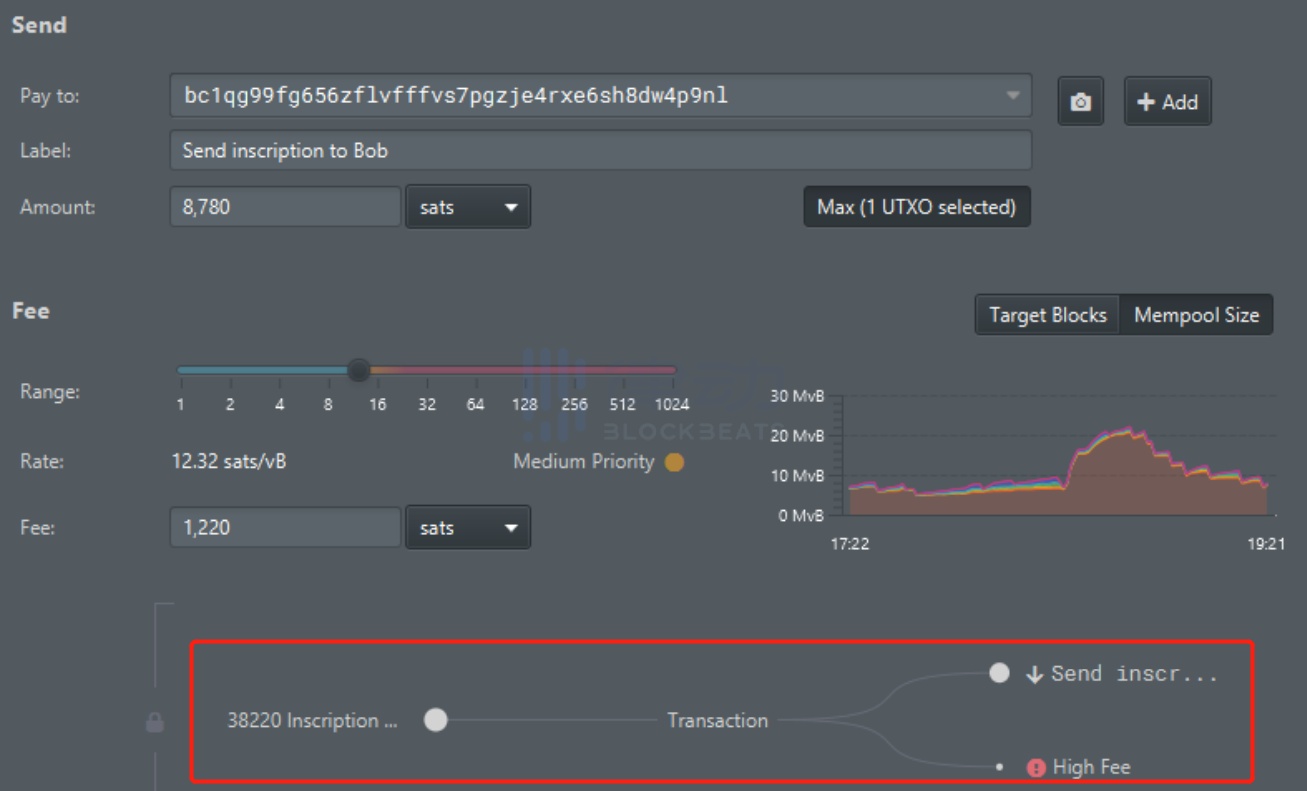The height and width of the screenshot is (791, 1307).
Task: Switch to Mempool Size view
Action: 1196,315
